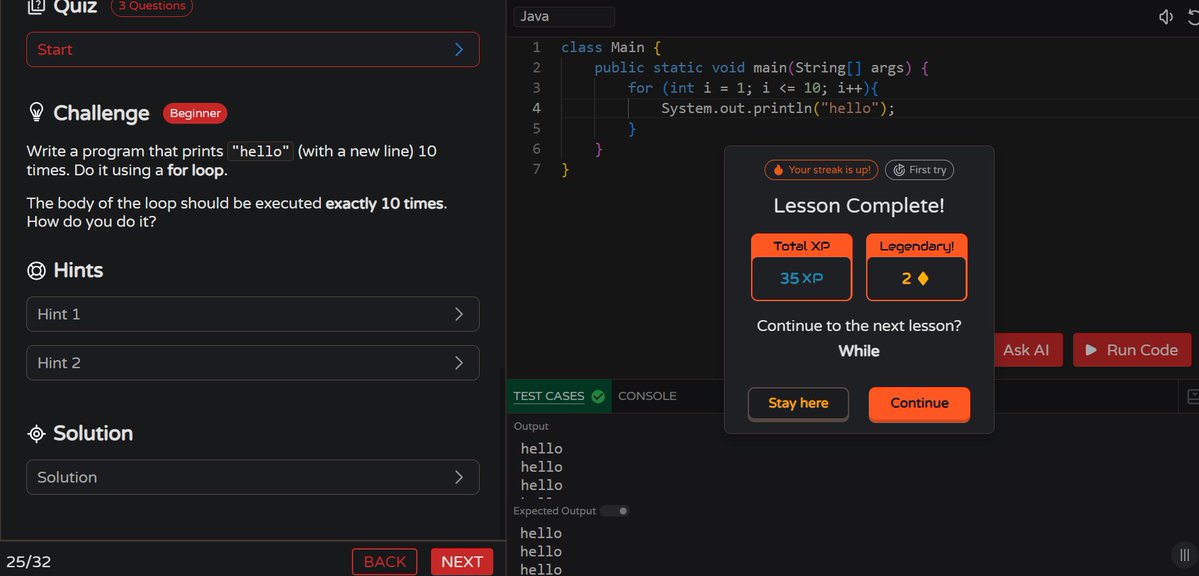
Task: Expand Hint 2
Action: tap(253, 363)
